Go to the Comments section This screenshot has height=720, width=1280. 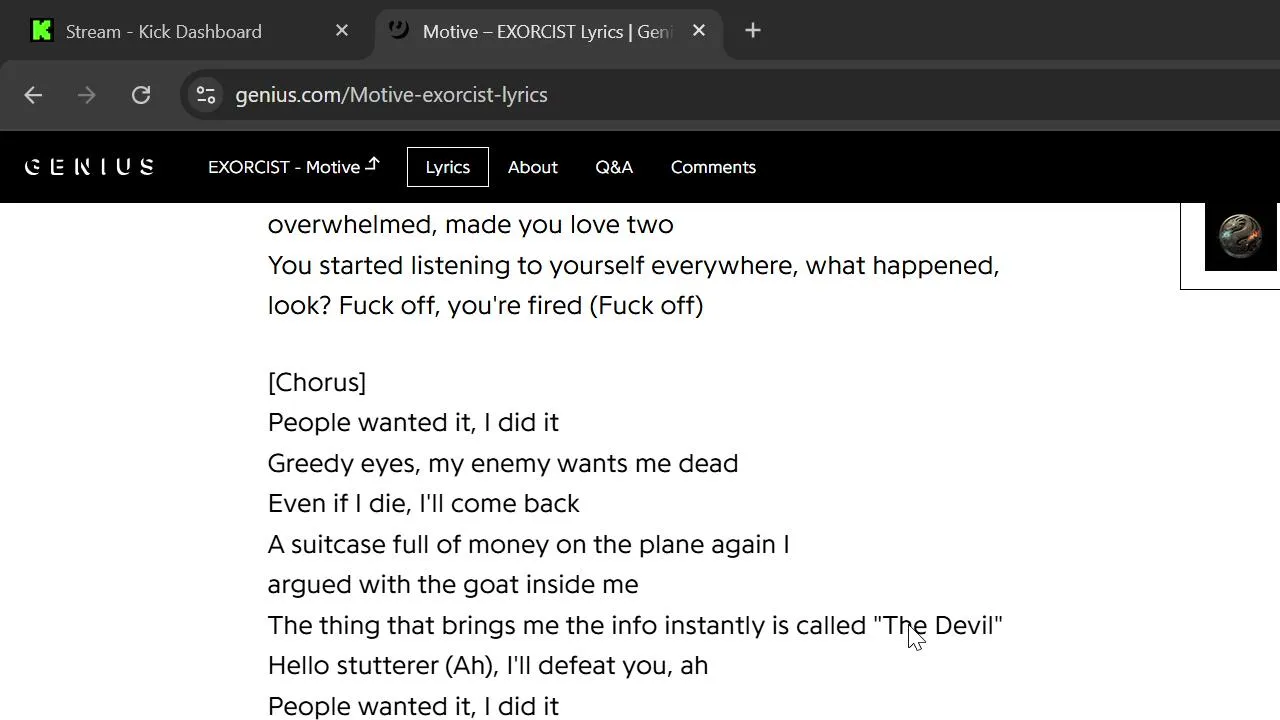tap(713, 167)
